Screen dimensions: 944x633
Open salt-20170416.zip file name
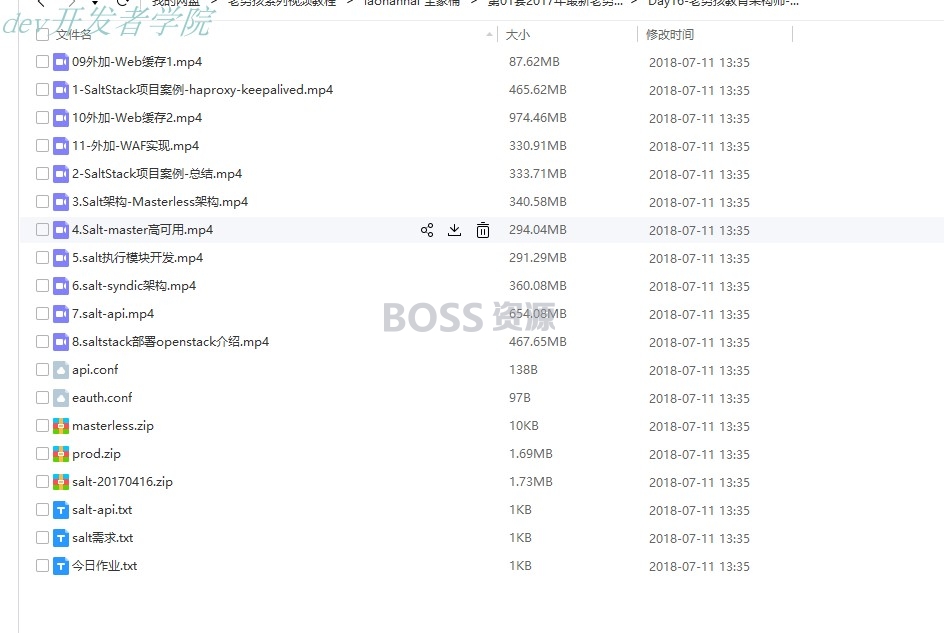(x=122, y=482)
